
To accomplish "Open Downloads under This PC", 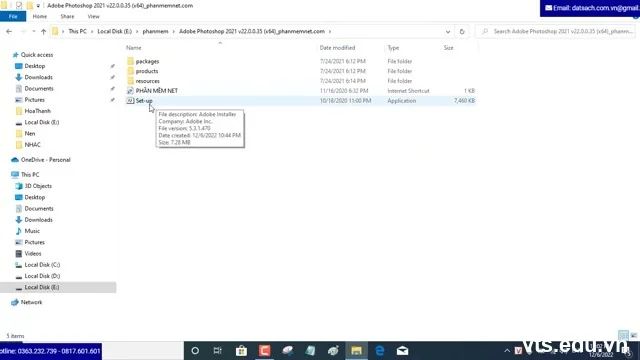I will point(38,220).
